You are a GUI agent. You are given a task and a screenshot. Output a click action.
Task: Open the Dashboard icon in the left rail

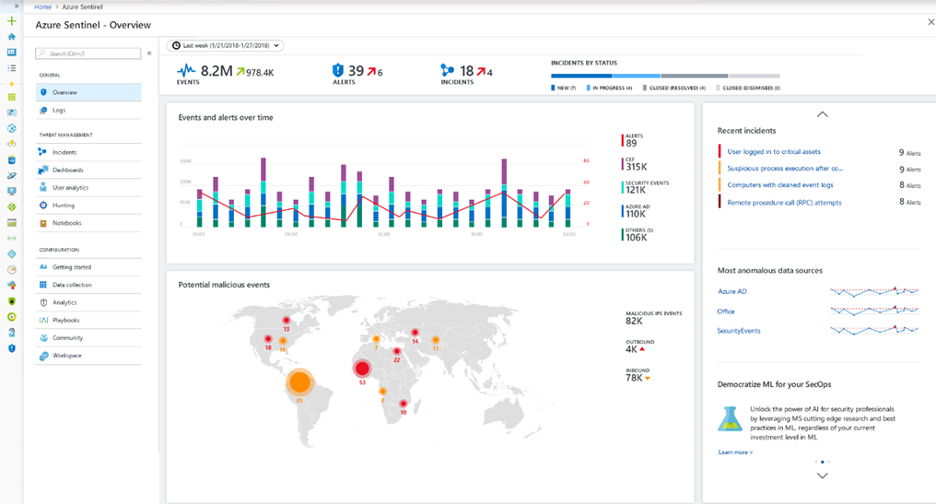pos(11,53)
